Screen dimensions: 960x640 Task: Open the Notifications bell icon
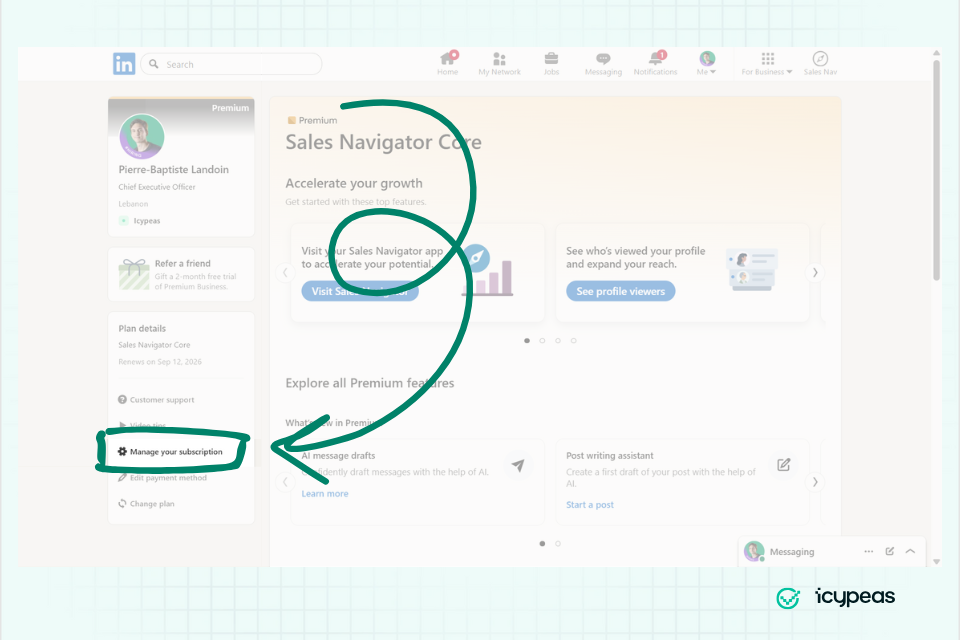pos(655,63)
